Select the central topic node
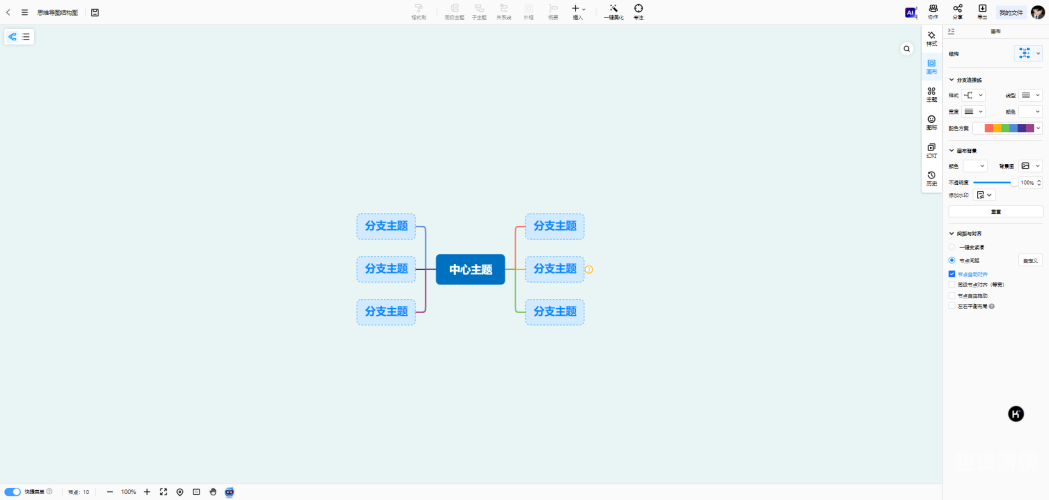Image resolution: width=1049 pixels, height=500 pixels. tap(470, 269)
